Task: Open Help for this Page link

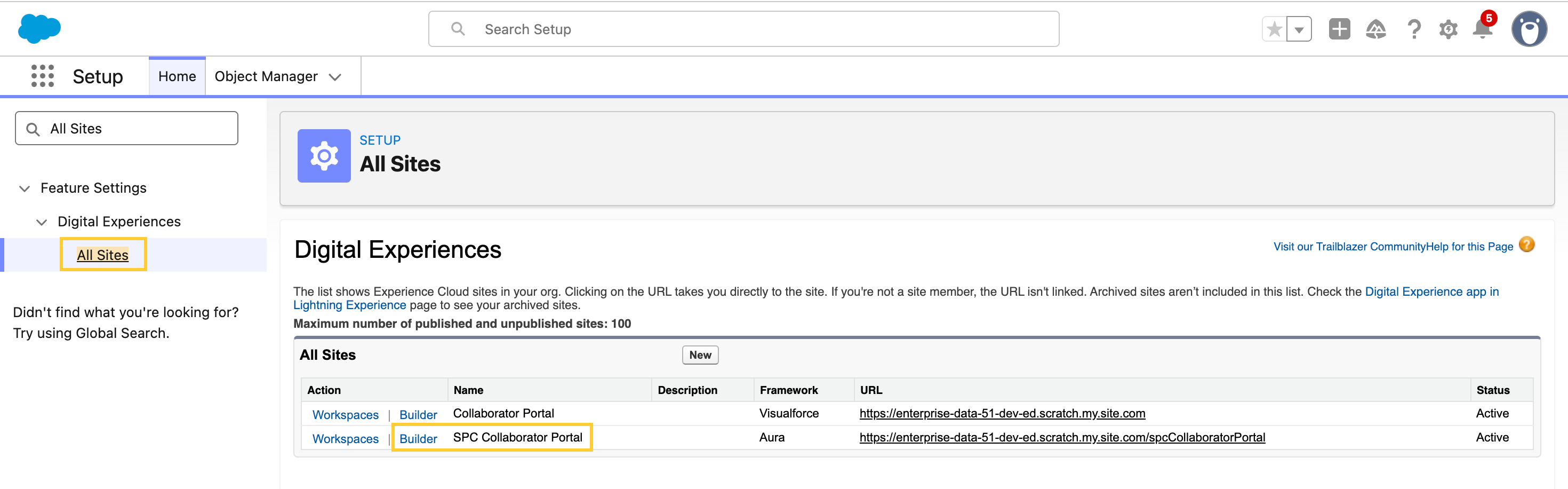Action: 1469,247
